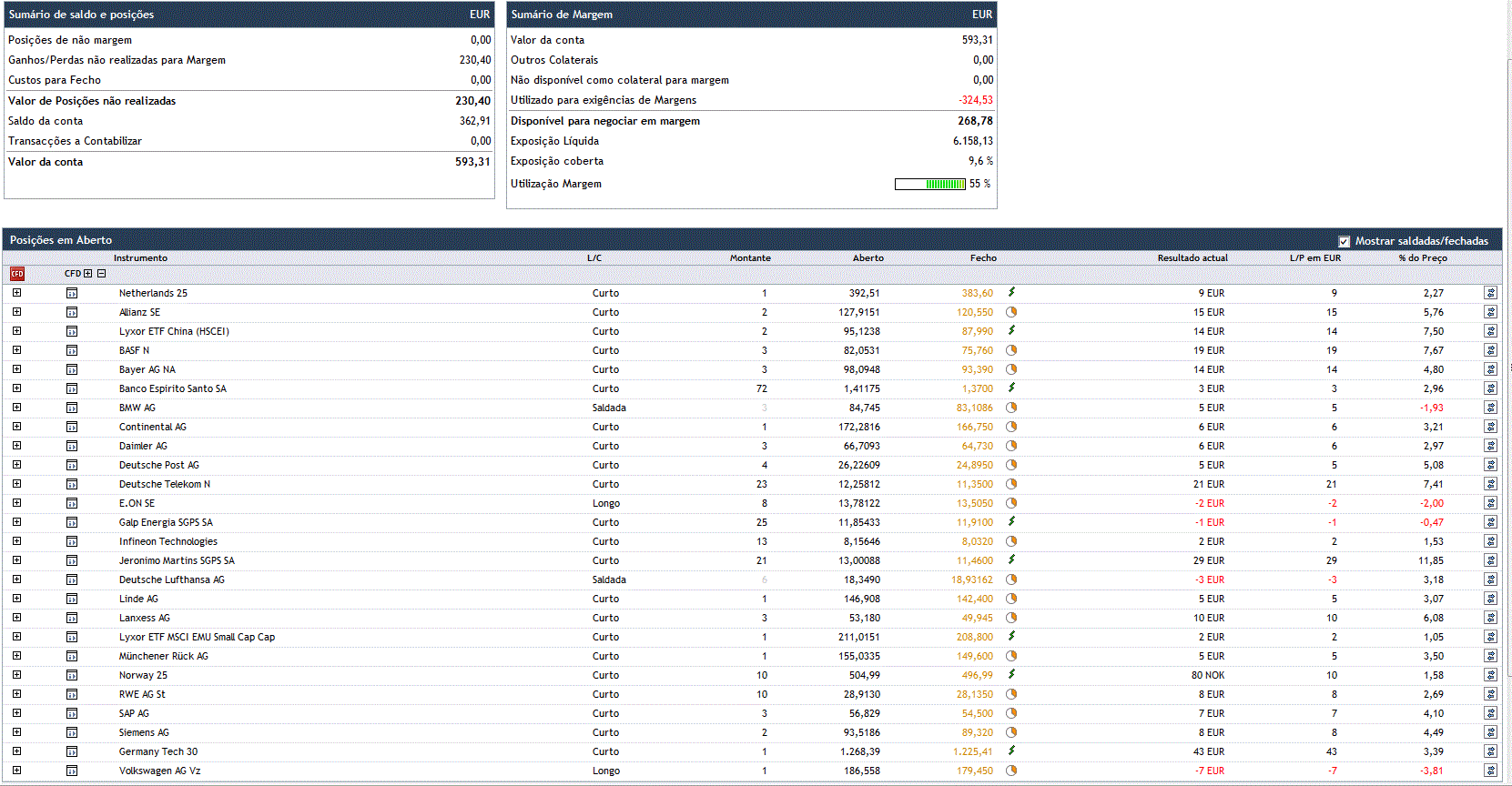Image resolution: width=1512 pixels, height=786 pixels.
Task: Click the Utilização Margem progress bar
Action: [x=929, y=184]
